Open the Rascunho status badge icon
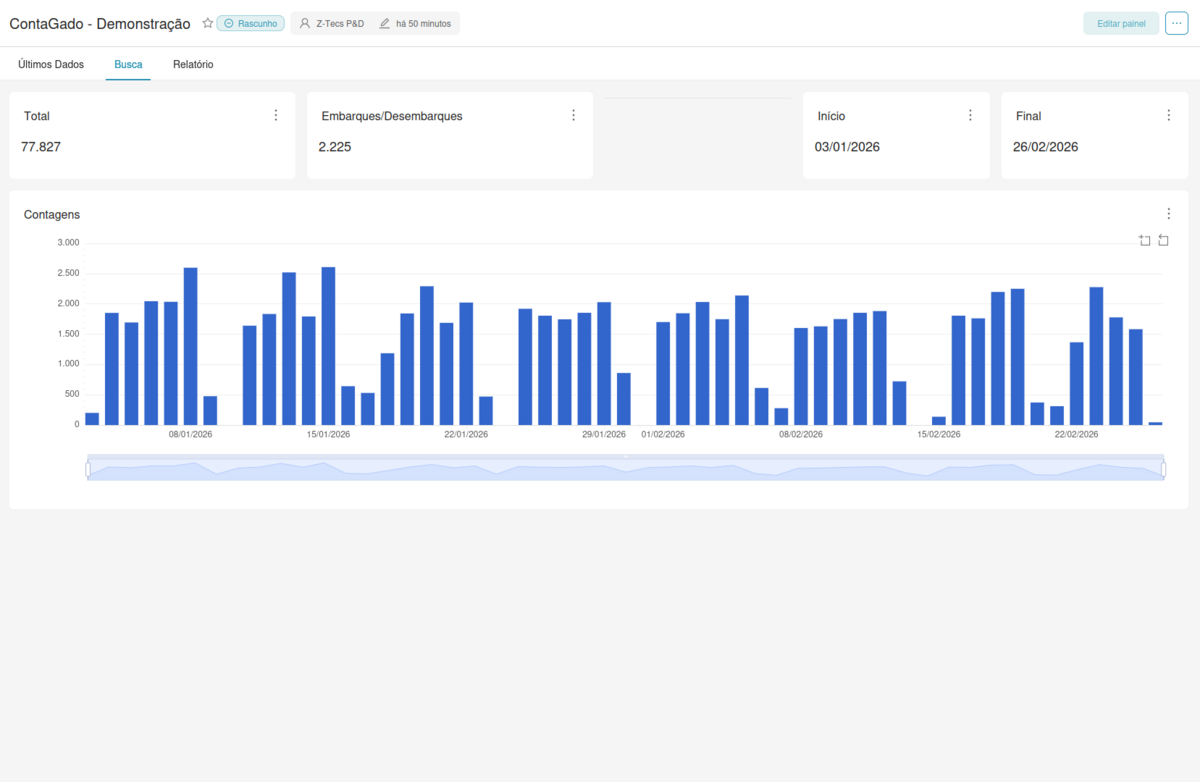The image size is (1200, 782). [229, 23]
